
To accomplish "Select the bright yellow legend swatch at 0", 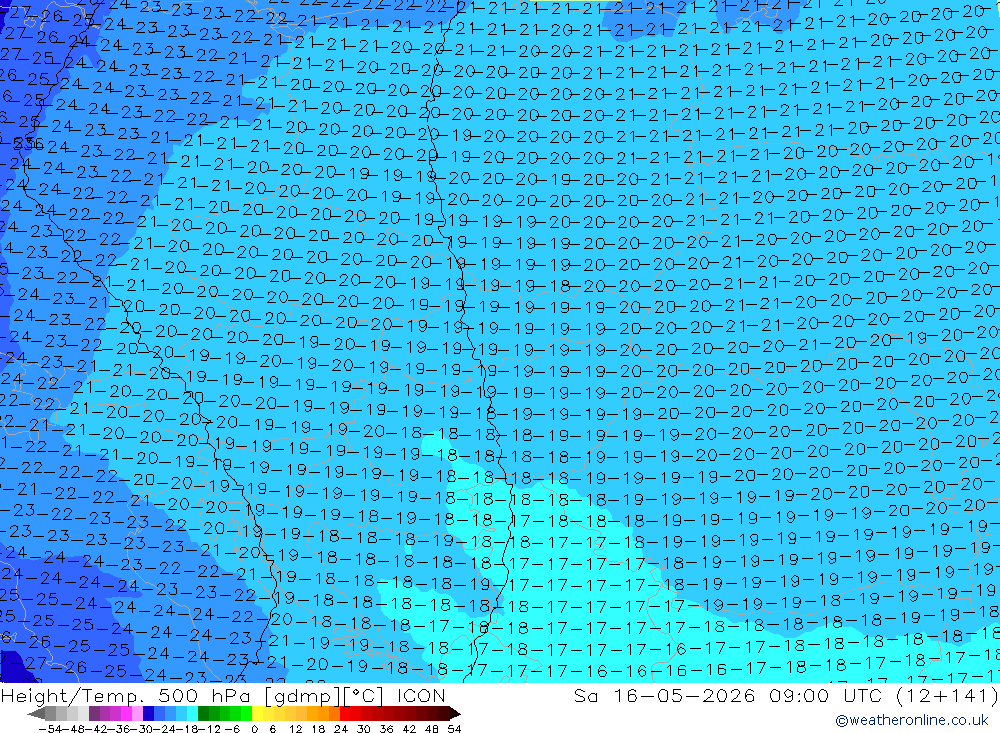I will 257,713.
